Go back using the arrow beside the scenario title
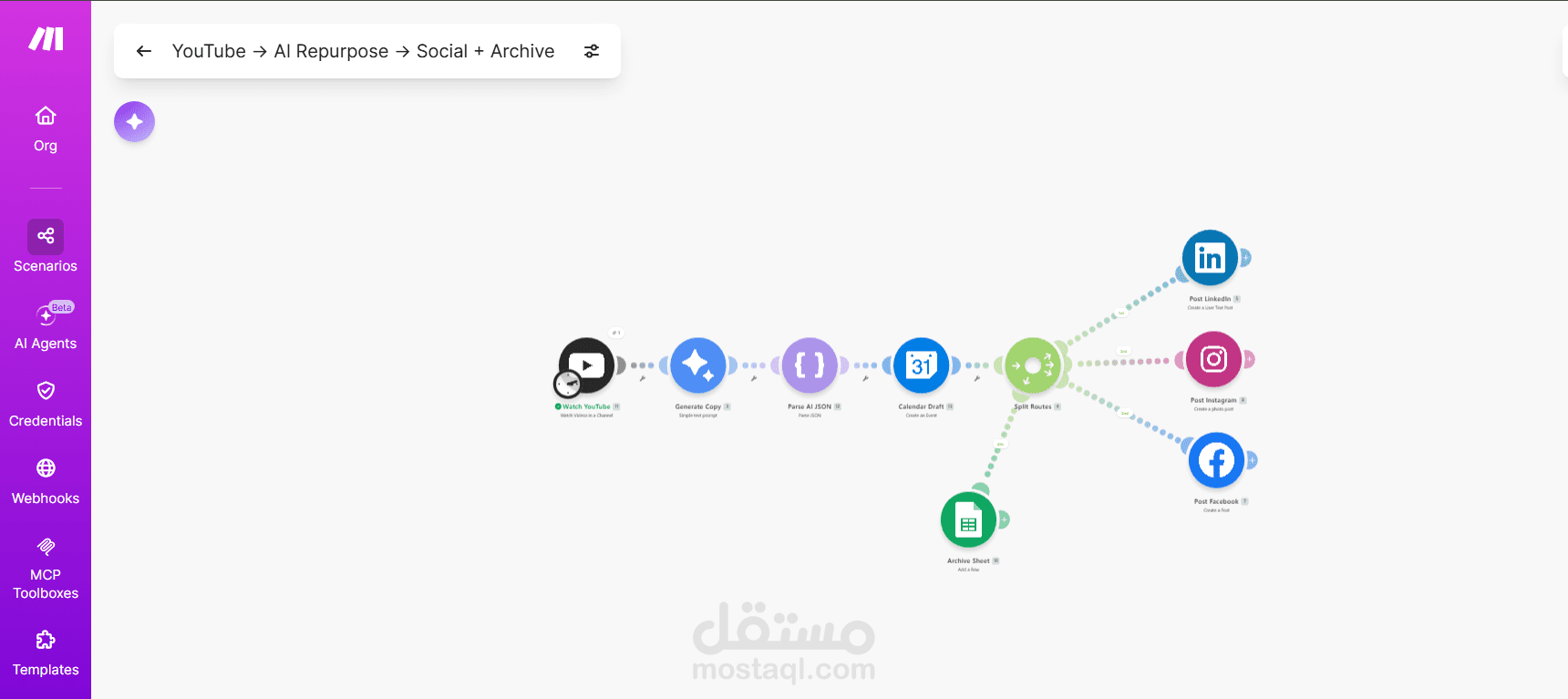Viewport: 1568px width, 699px height. (x=144, y=51)
